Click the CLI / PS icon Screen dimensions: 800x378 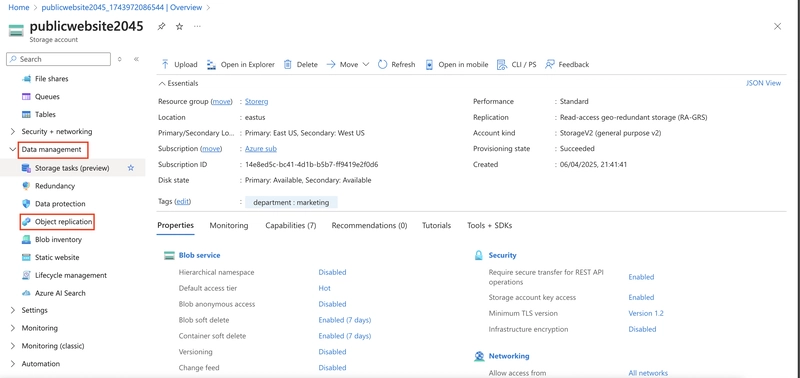[502, 64]
